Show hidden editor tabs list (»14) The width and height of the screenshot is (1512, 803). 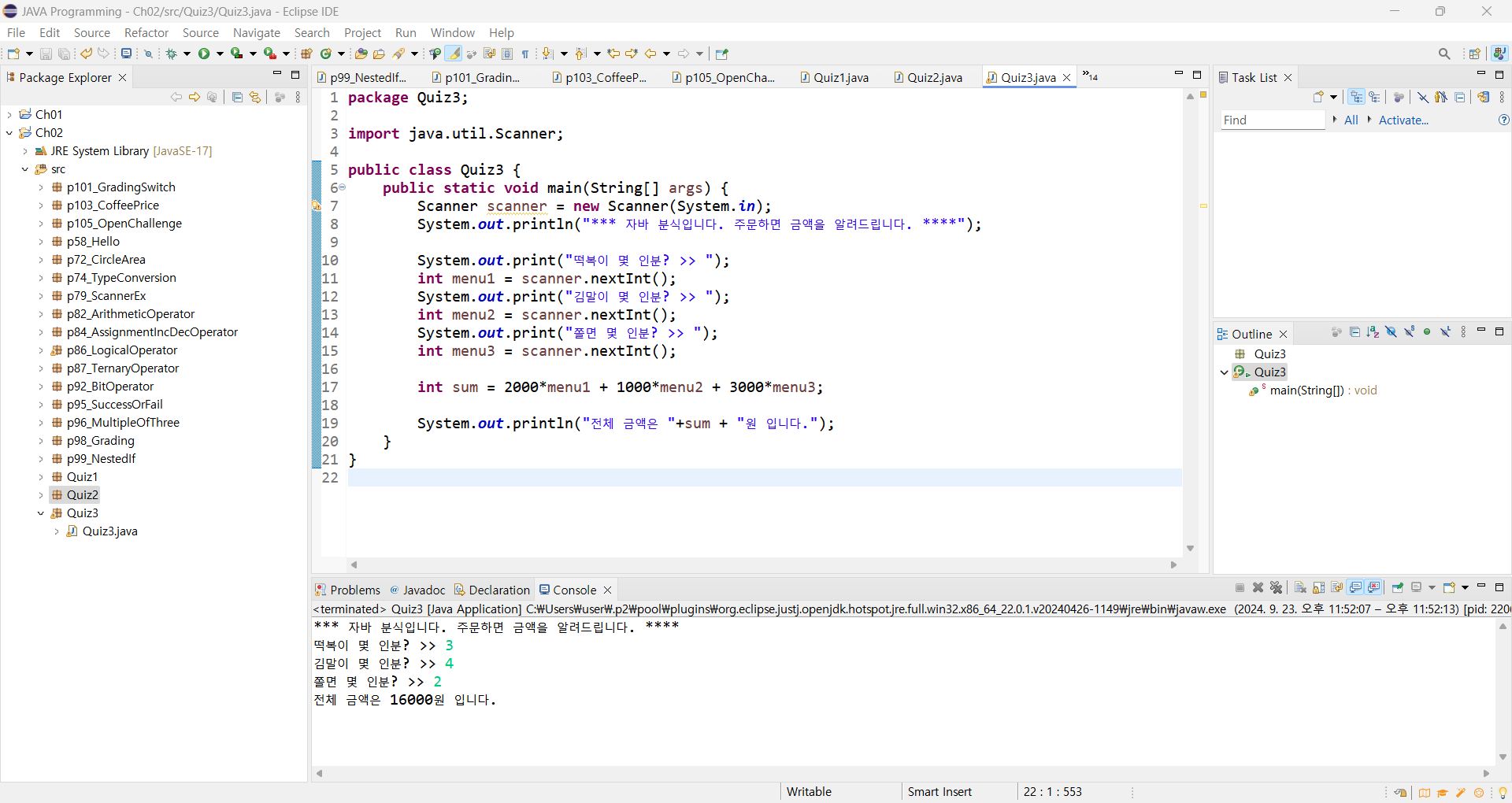pos(1090,76)
